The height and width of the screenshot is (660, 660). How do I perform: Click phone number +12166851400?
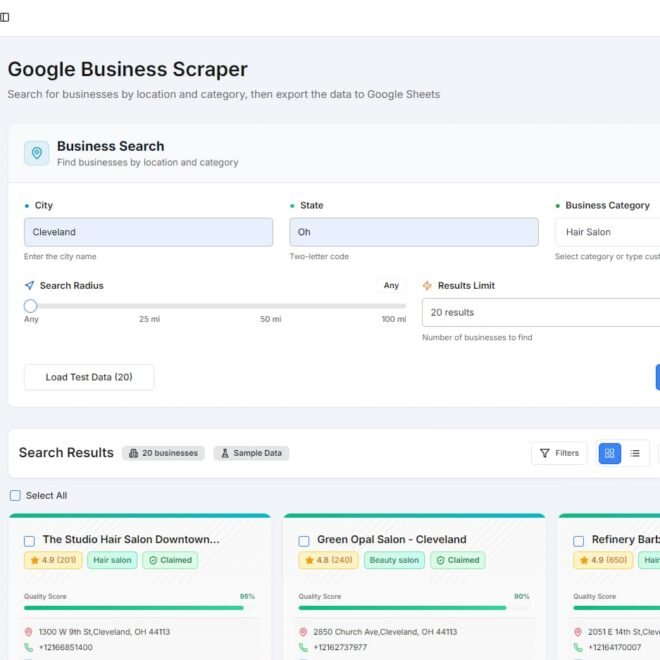click(x=66, y=647)
